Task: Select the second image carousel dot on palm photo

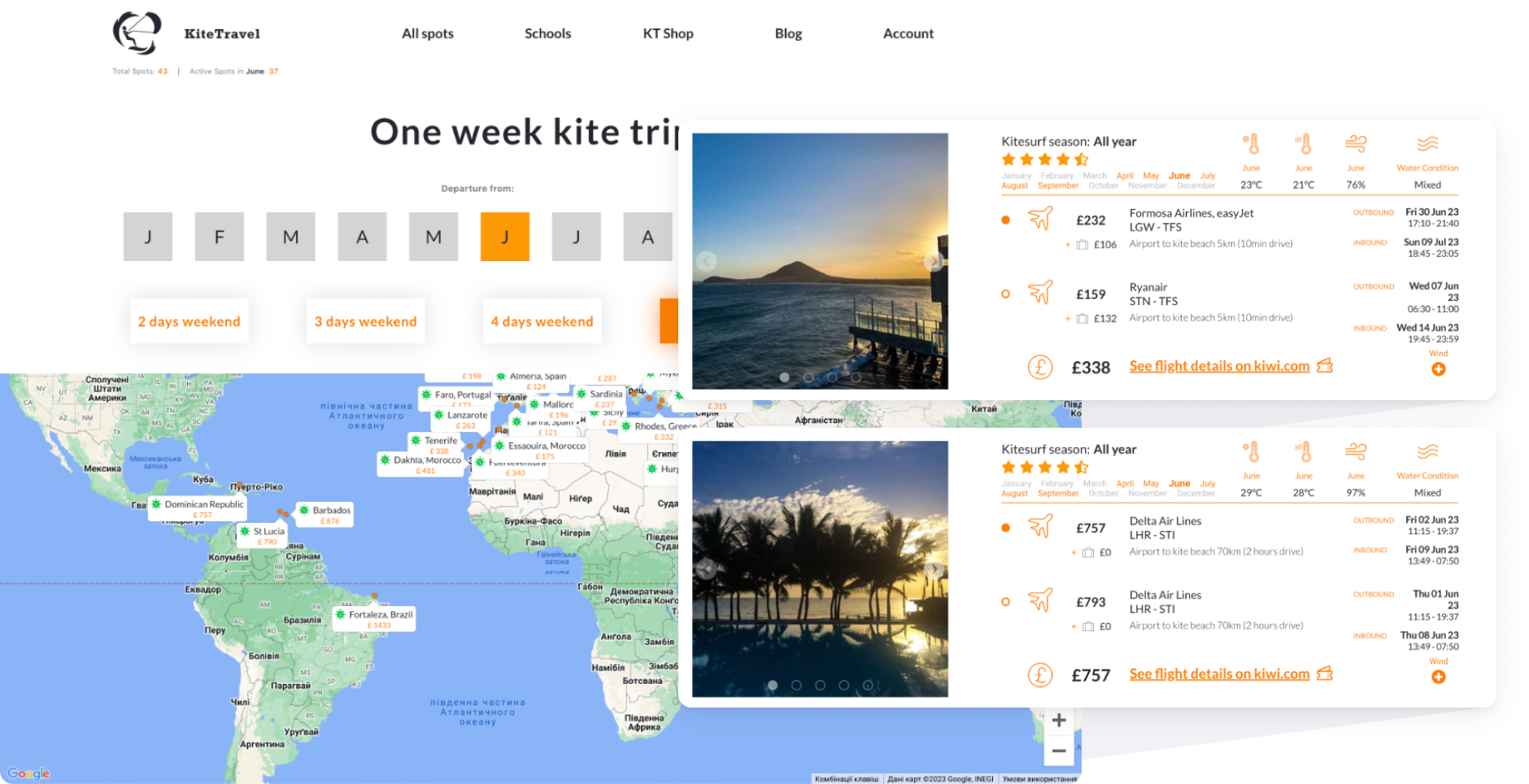Action: coord(796,685)
